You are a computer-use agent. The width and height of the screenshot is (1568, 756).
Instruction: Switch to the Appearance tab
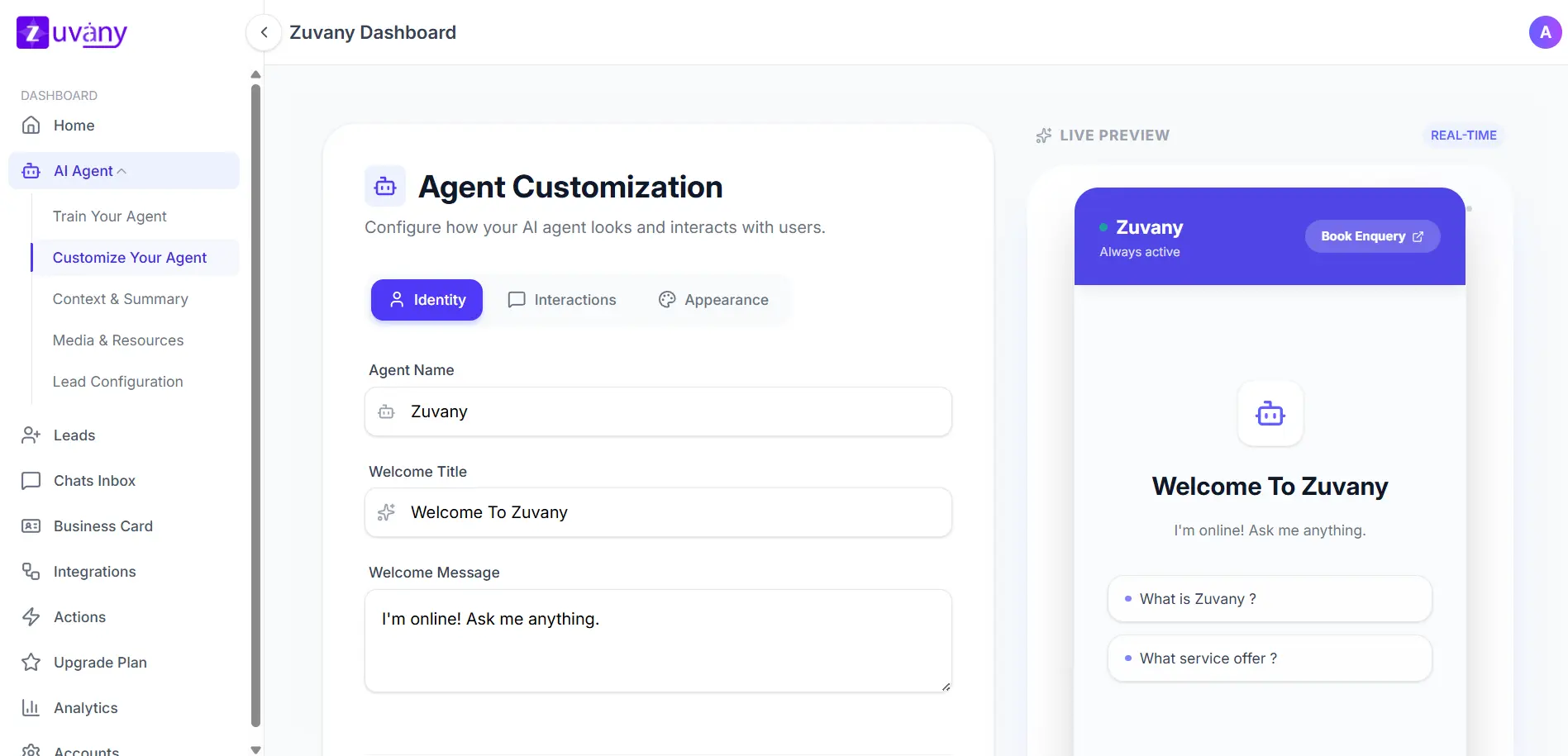(713, 299)
